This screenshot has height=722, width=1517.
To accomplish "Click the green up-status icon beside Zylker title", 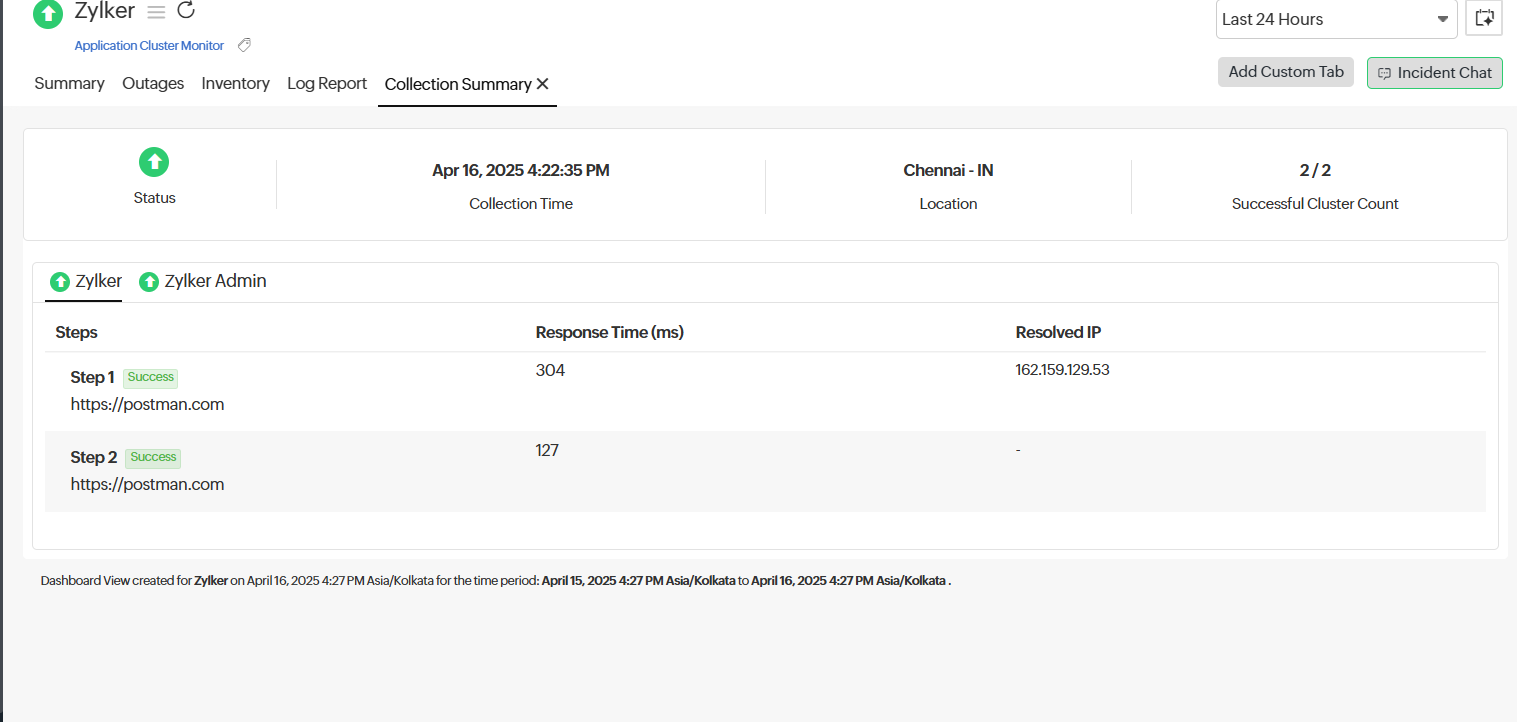I will (48, 13).
